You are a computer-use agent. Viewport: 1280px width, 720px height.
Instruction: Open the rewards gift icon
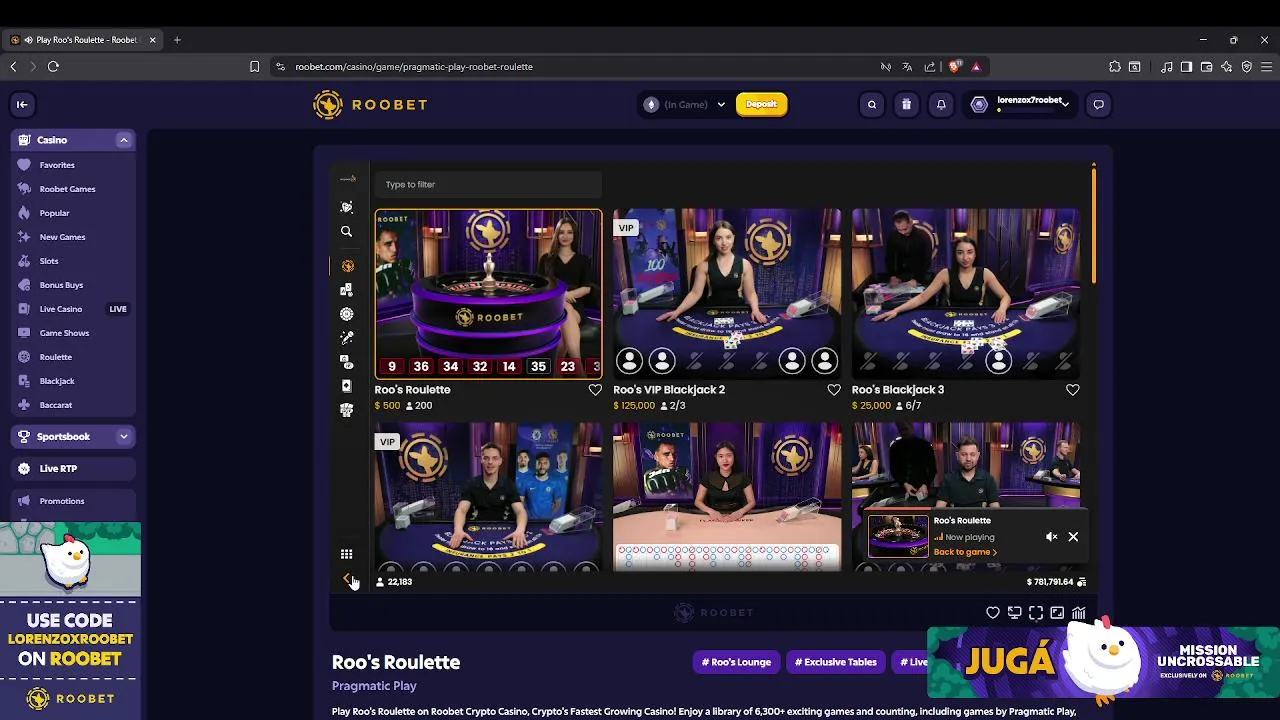pos(906,104)
